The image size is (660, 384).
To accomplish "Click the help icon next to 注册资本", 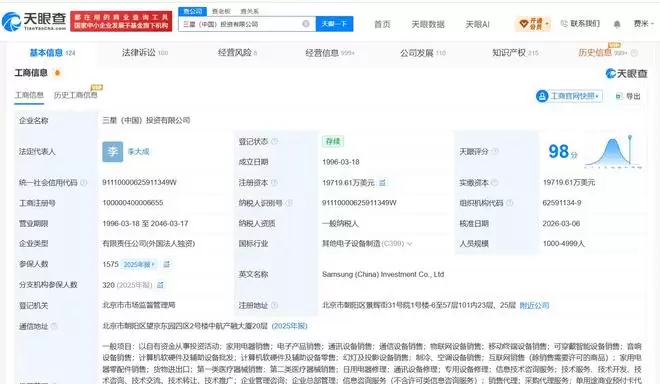I will [x=274, y=182].
